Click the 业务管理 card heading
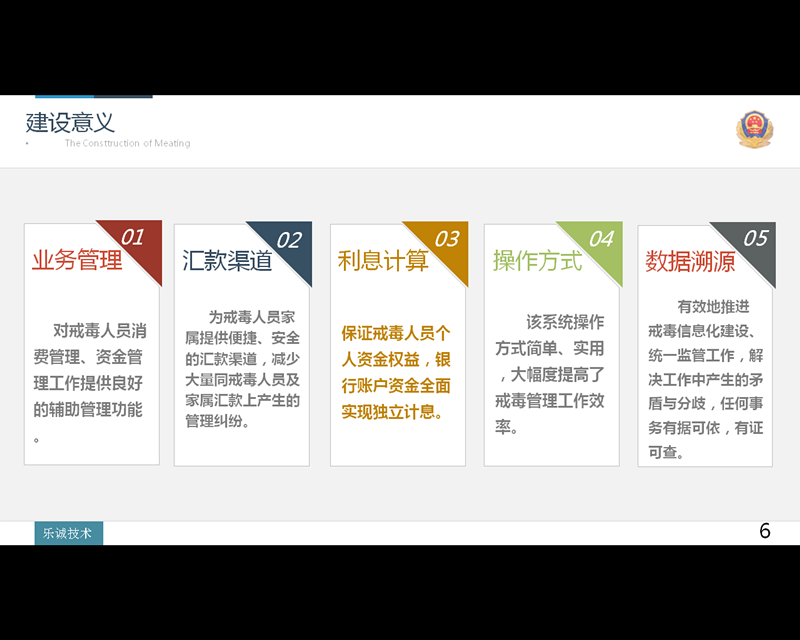 pyautogui.click(x=77, y=261)
